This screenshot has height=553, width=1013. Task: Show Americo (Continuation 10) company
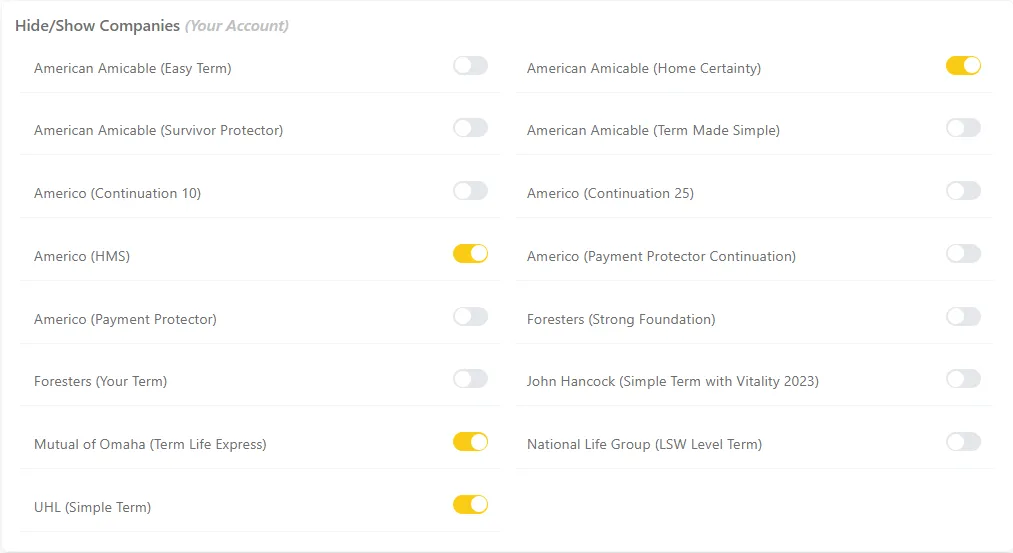coord(470,191)
